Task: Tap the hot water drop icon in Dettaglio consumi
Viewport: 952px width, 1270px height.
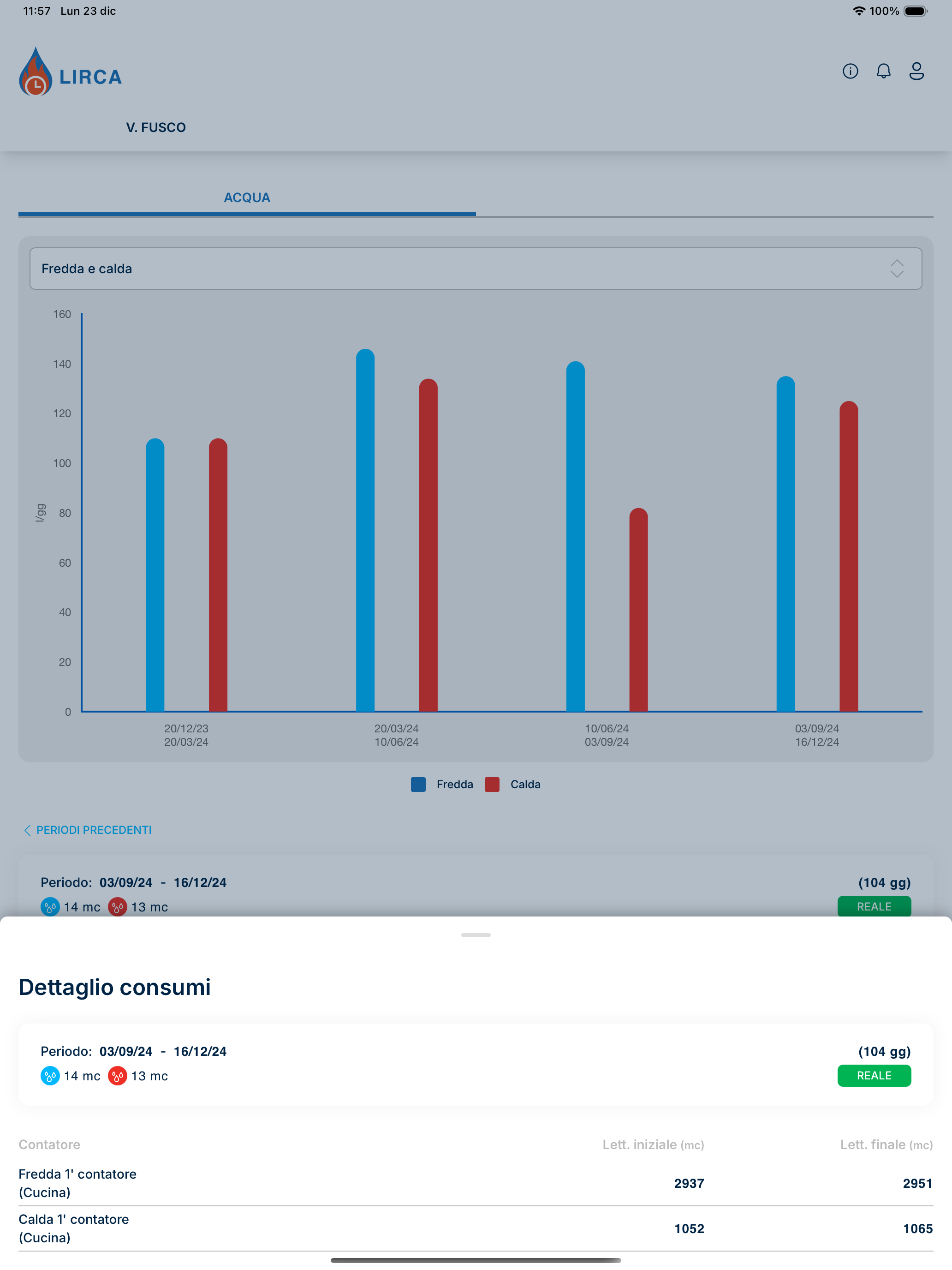Action: pos(117,1075)
